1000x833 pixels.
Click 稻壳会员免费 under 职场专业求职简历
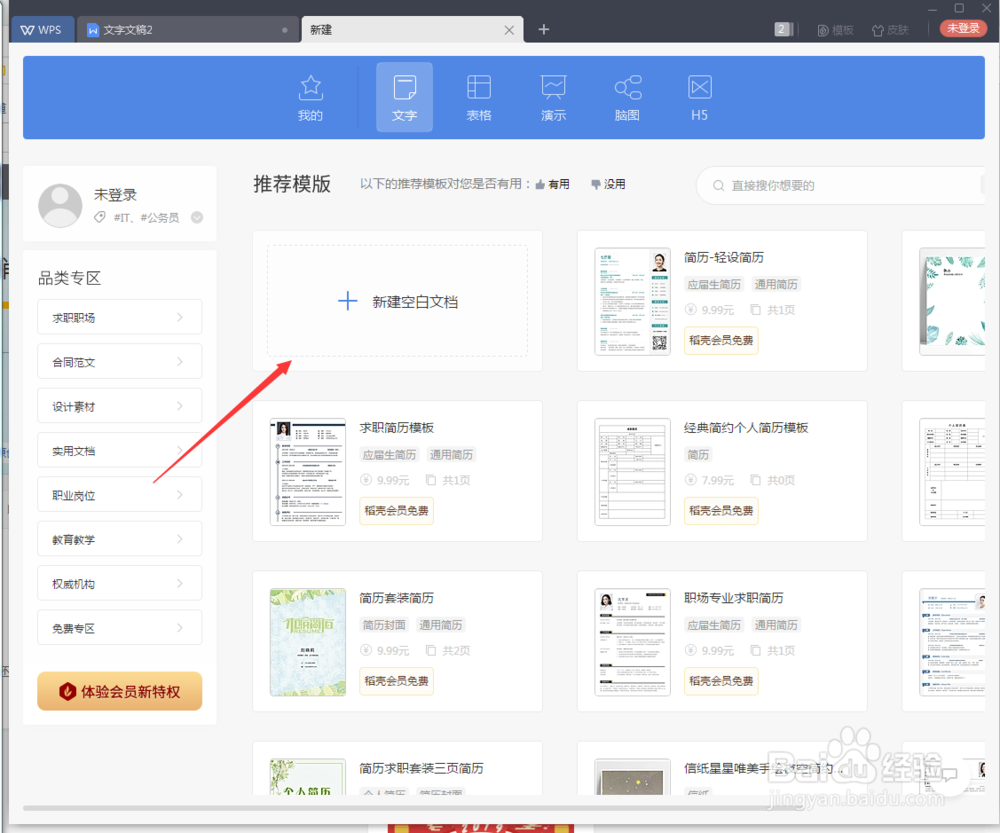721,681
